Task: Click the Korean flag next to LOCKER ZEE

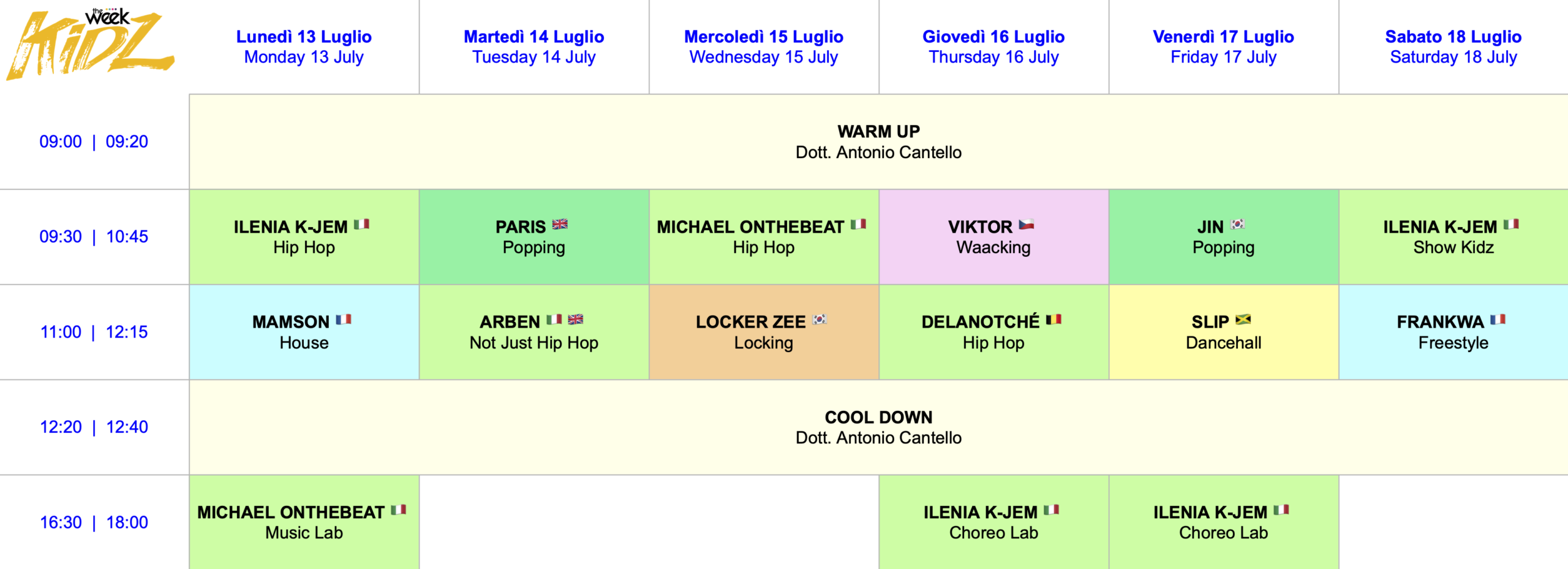Action: 820,320
